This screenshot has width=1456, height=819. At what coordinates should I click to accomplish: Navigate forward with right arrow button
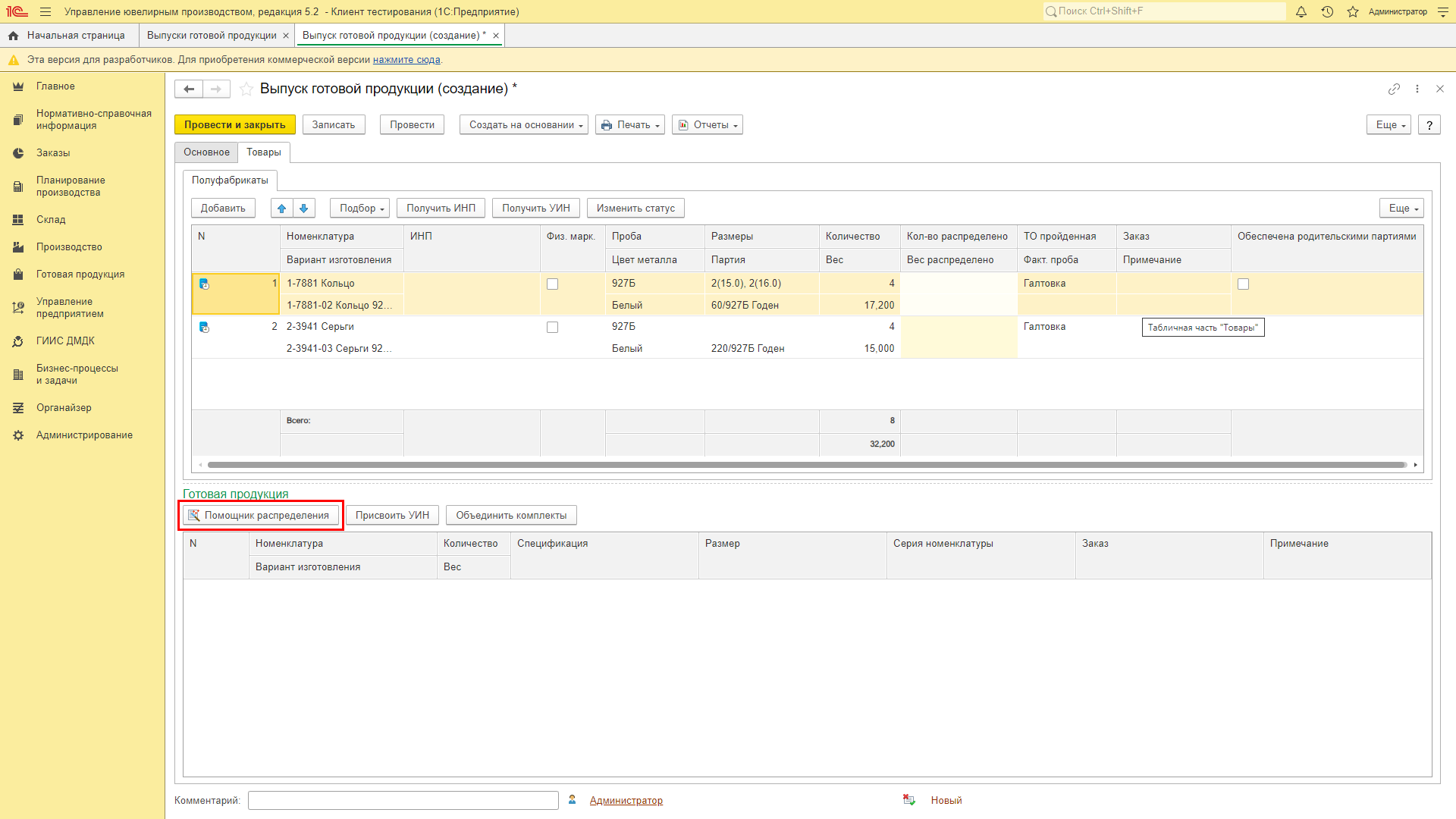(x=216, y=89)
